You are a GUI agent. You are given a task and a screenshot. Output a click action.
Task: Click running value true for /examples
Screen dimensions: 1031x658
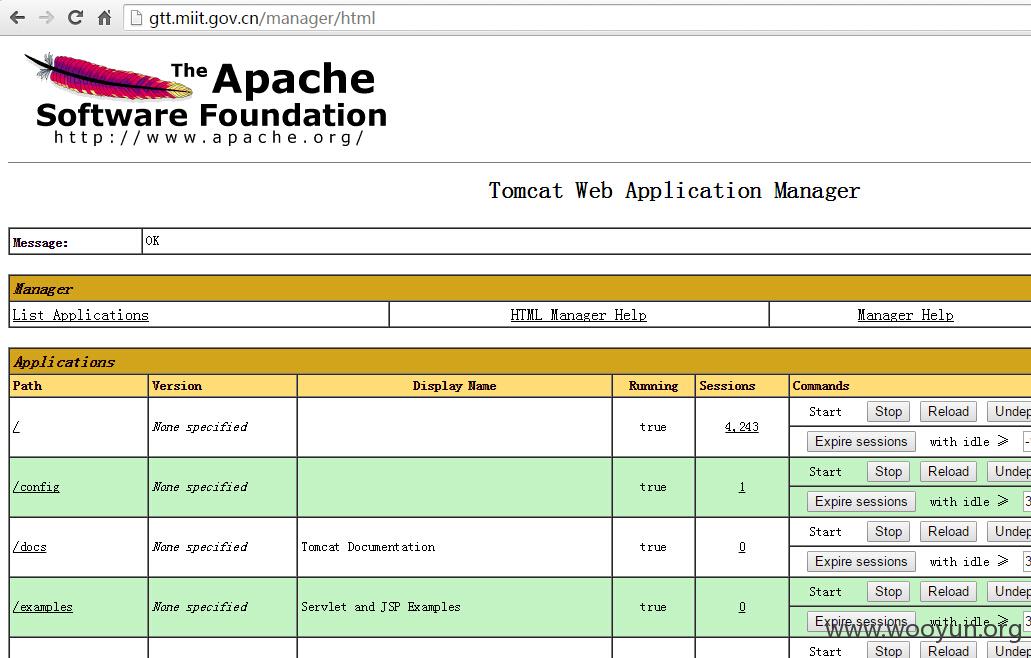(x=653, y=607)
